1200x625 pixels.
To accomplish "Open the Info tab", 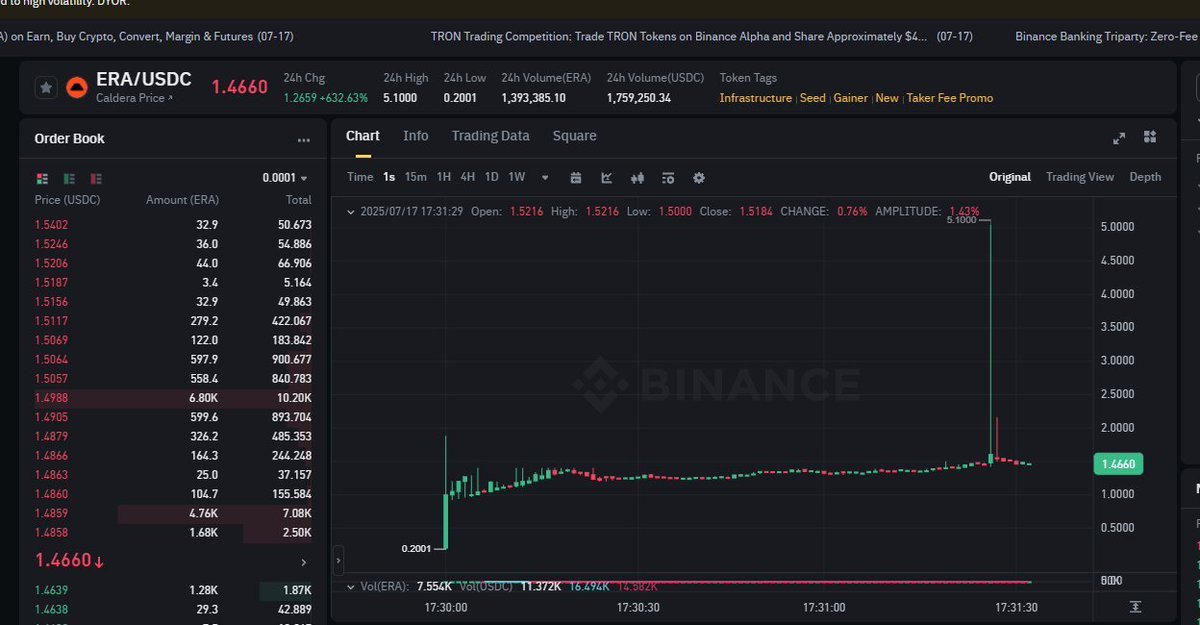I will pyautogui.click(x=416, y=136).
